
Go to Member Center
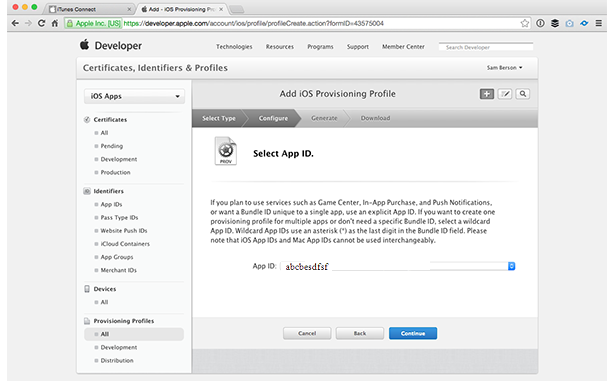pos(403,47)
